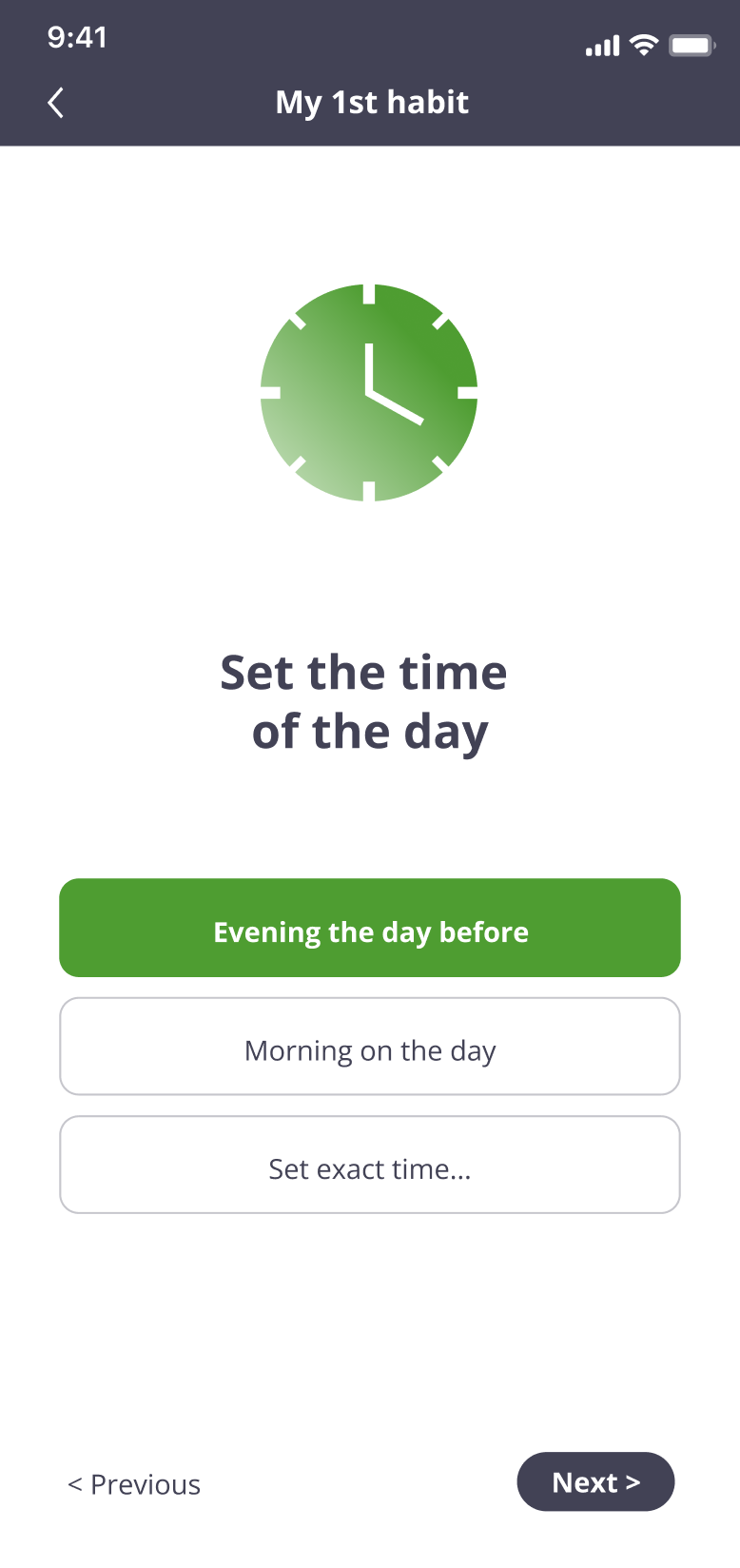Choose the Morning on the day option
The width and height of the screenshot is (740, 1568).
pyautogui.click(x=370, y=1047)
